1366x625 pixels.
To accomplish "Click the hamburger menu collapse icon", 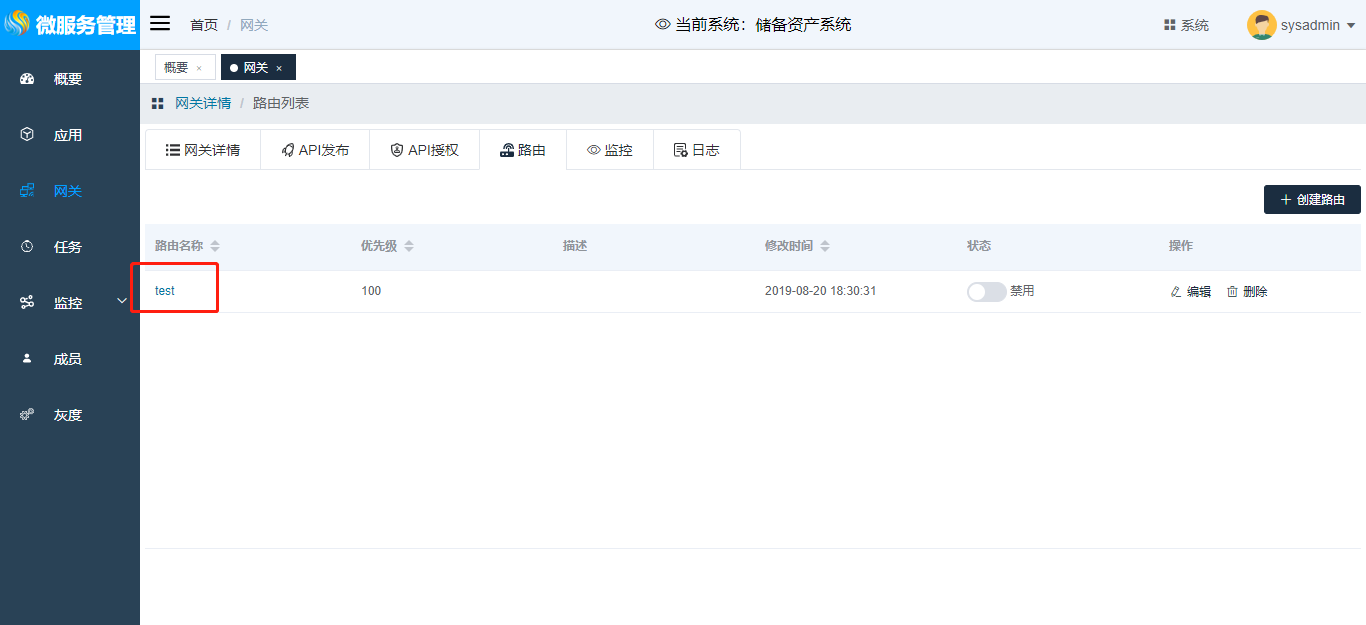I will point(160,24).
